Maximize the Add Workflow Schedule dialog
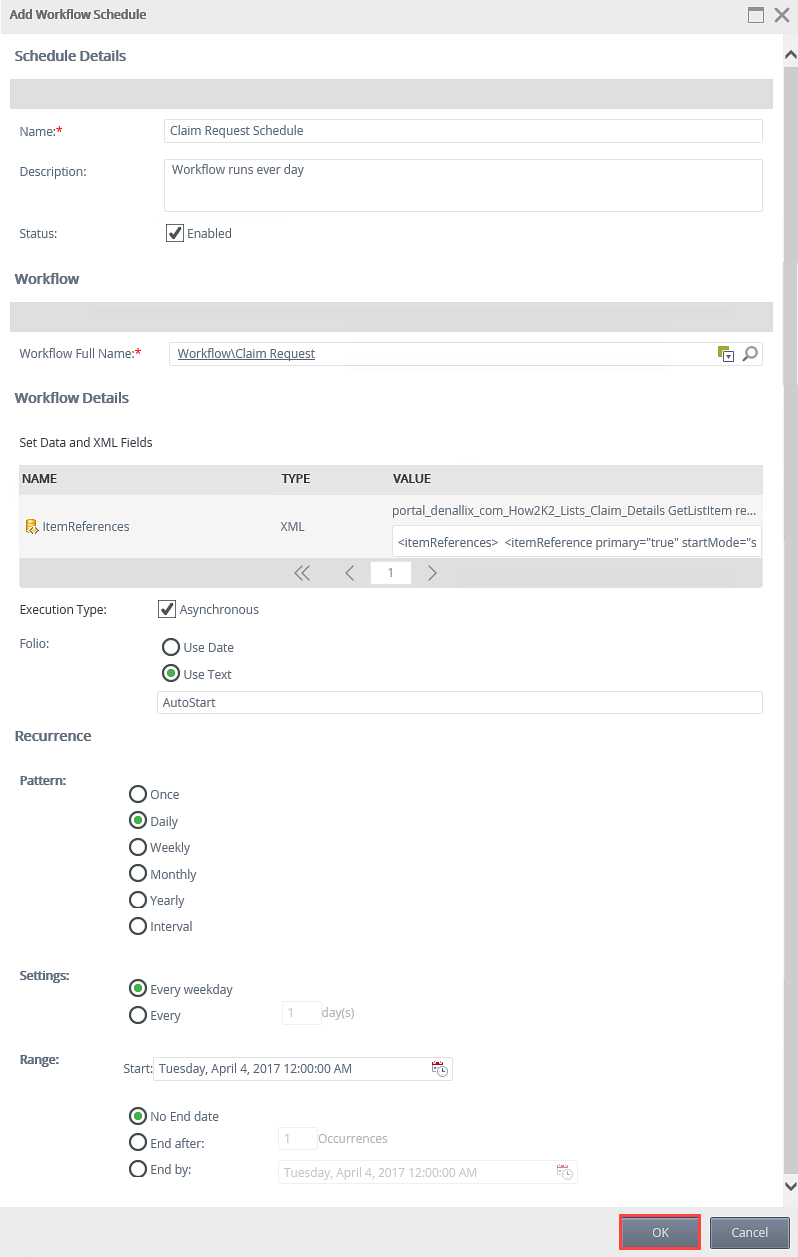 (756, 15)
